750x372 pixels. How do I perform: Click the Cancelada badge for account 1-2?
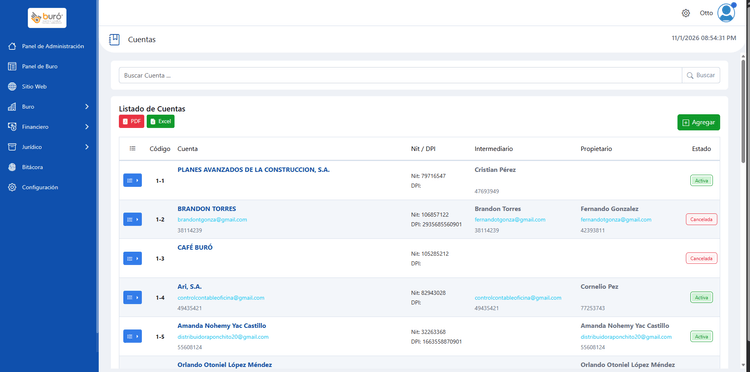click(701, 219)
